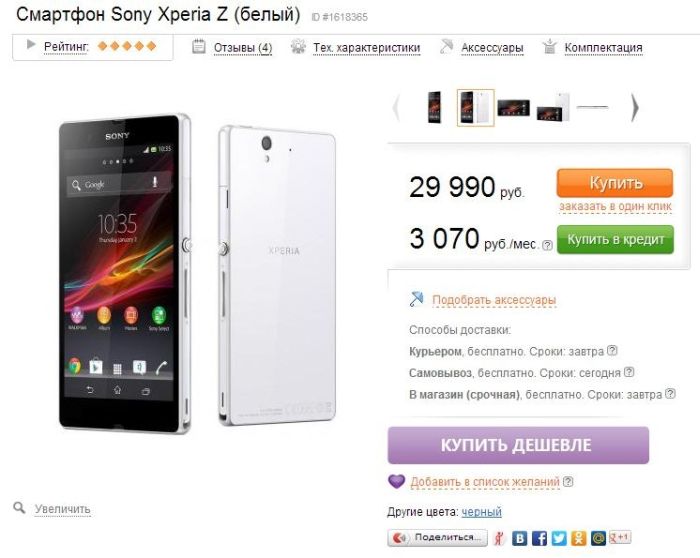Go to next thumbnails with right arrow

(635, 108)
